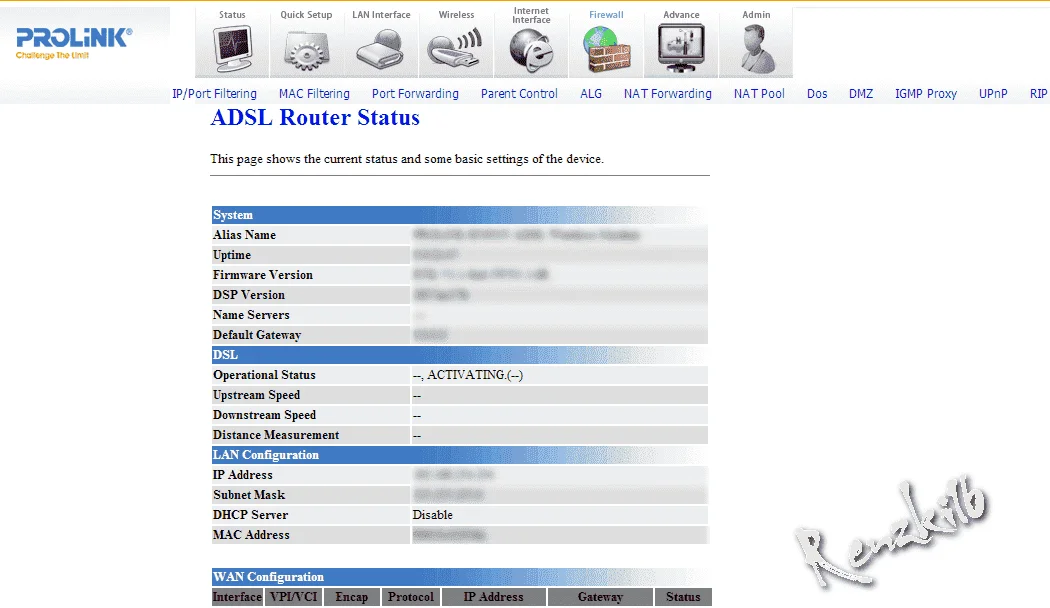Click the Protocol column header

(x=410, y=597)
